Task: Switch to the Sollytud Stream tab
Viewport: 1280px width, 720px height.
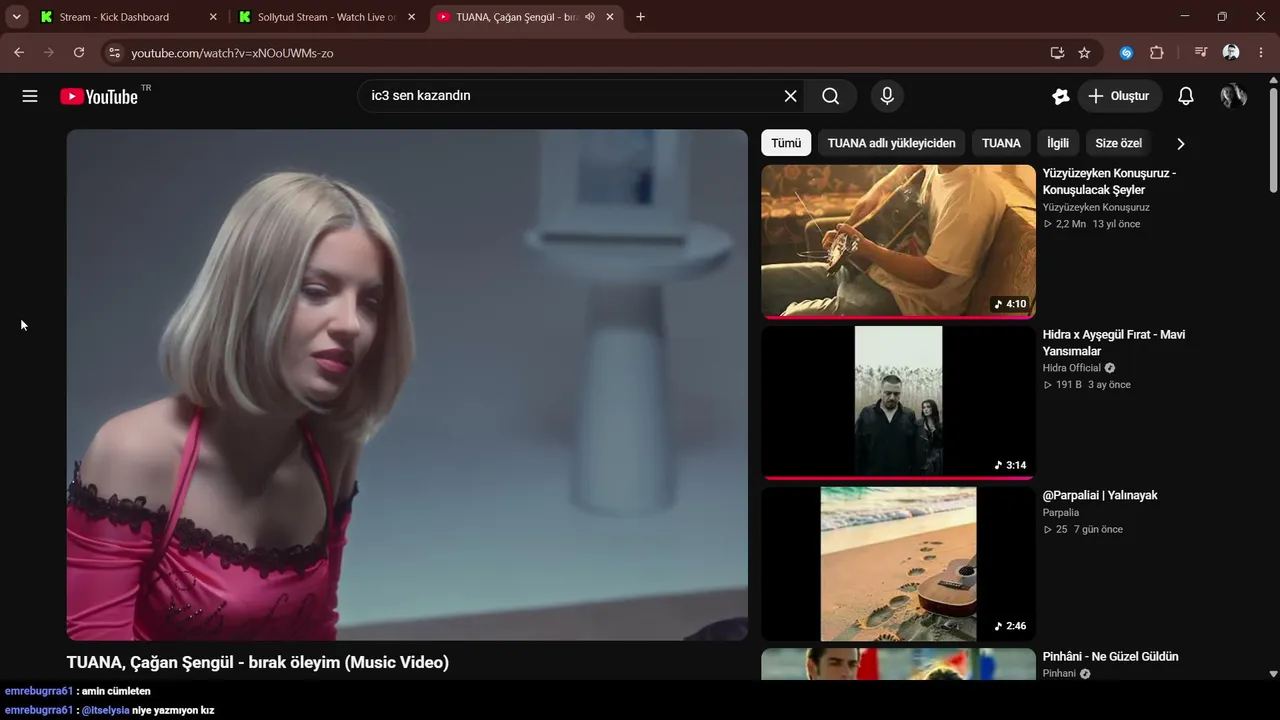Action: (x=327, y=17)
